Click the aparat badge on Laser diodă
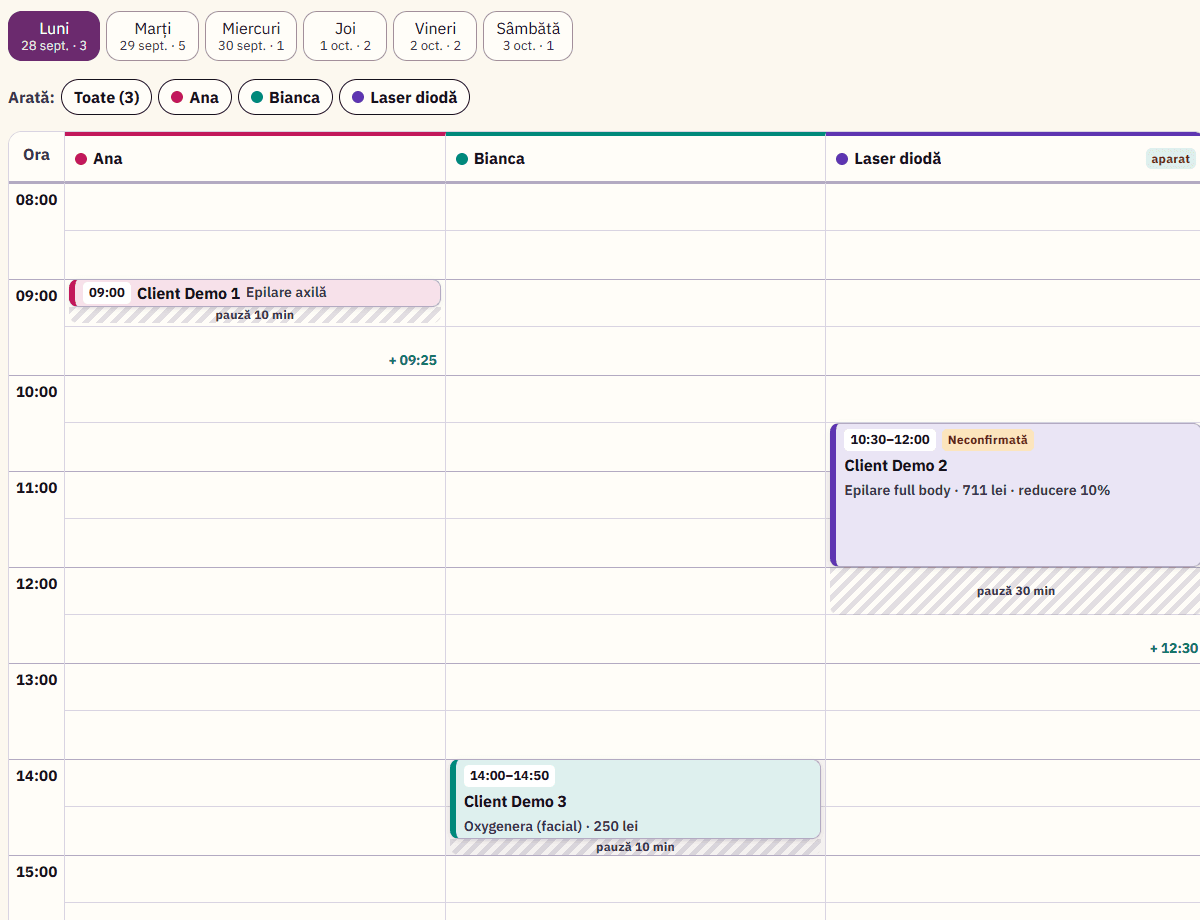The image size is (1200, 920). pos(1170,158)
